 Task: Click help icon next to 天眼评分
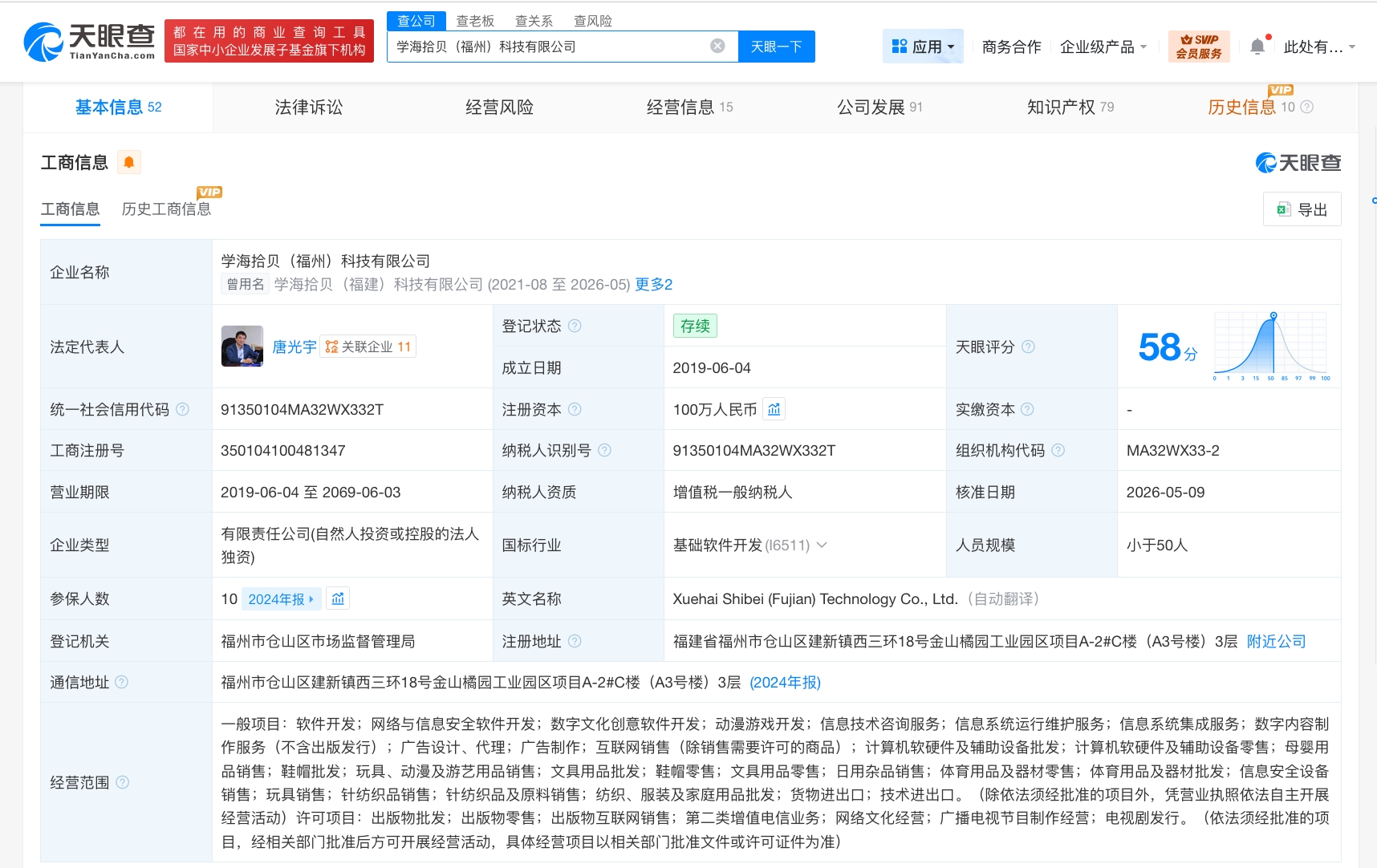[x=1028, y=347]
